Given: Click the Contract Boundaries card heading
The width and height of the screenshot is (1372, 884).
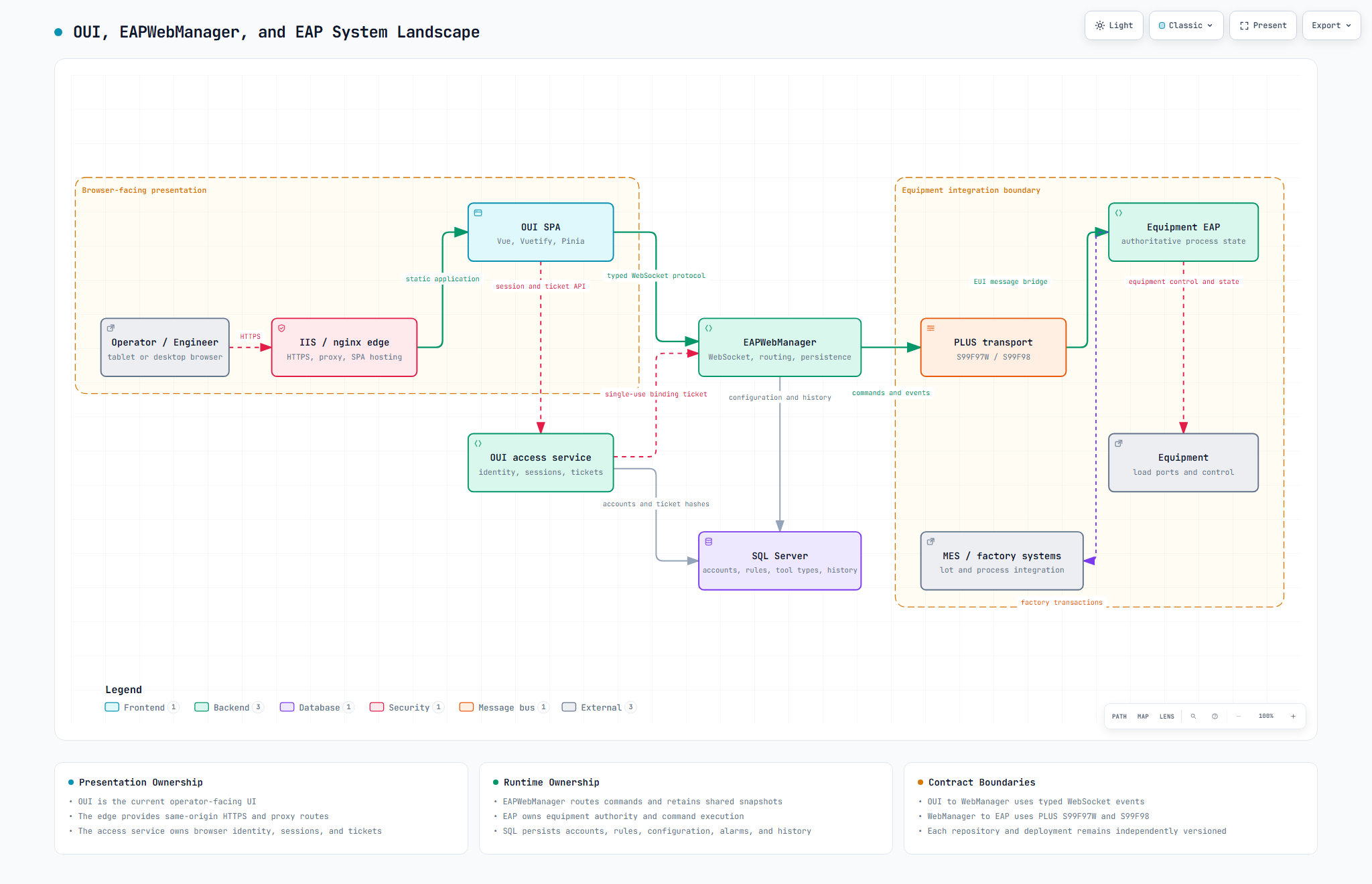Looking at the screenshot, I should (x=981, y=782).
